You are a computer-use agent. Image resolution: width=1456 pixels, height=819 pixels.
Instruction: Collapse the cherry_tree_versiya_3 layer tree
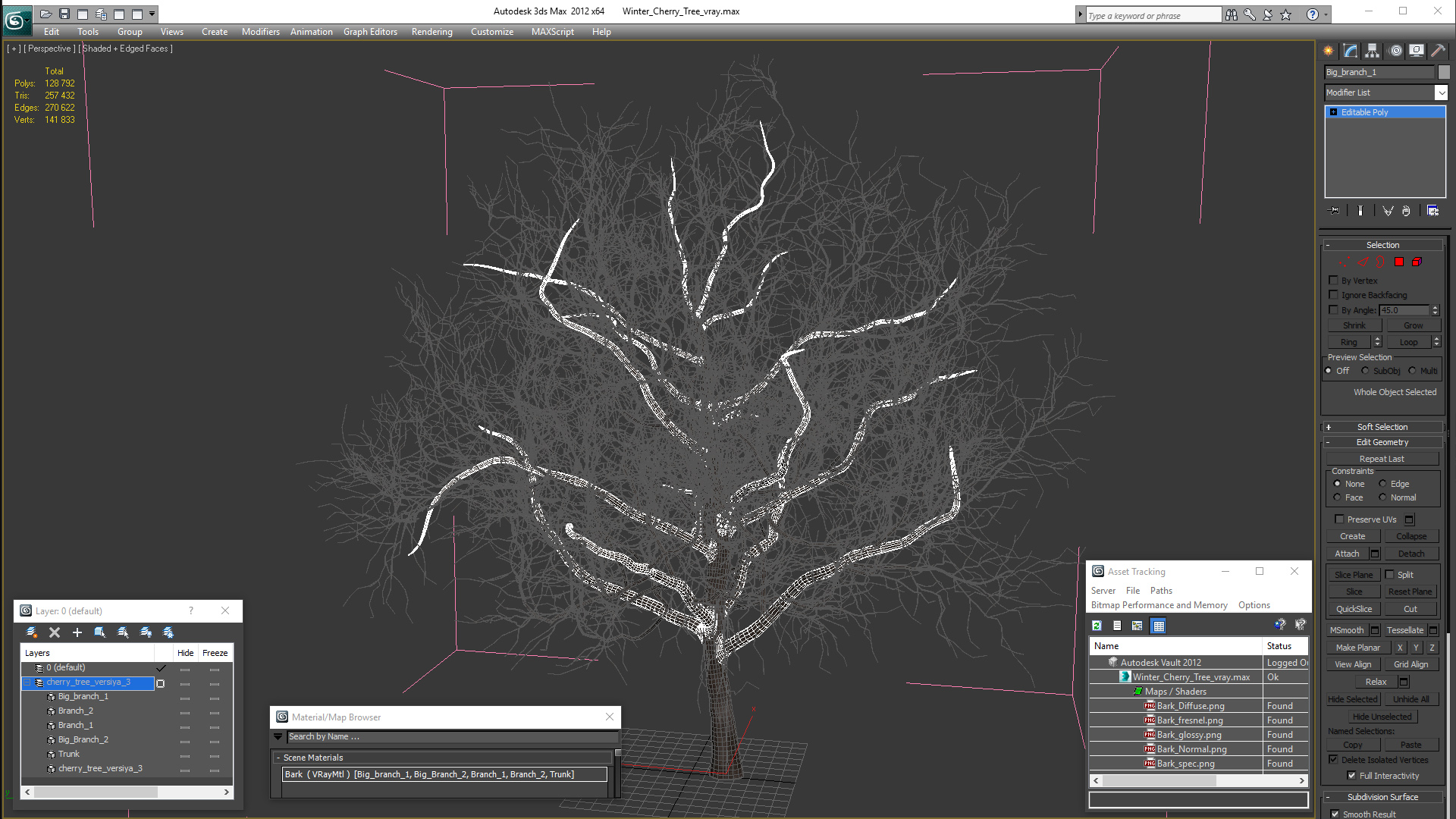tap(27, 682)
